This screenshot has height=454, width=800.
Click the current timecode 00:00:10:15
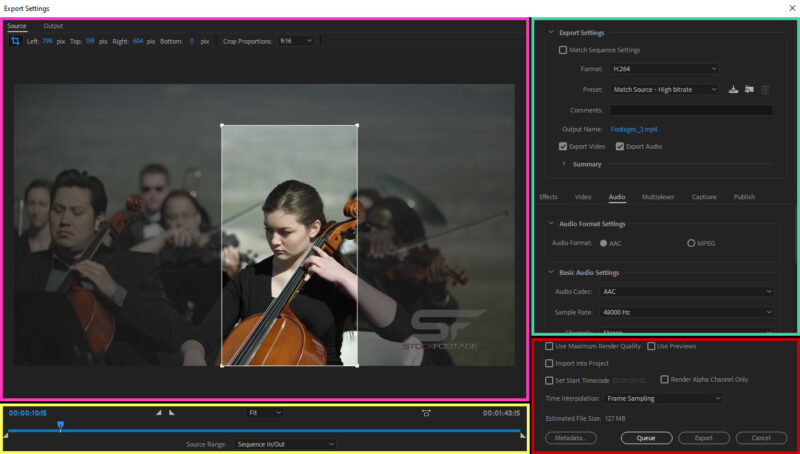pyautogui.click(x=28, y=413)
